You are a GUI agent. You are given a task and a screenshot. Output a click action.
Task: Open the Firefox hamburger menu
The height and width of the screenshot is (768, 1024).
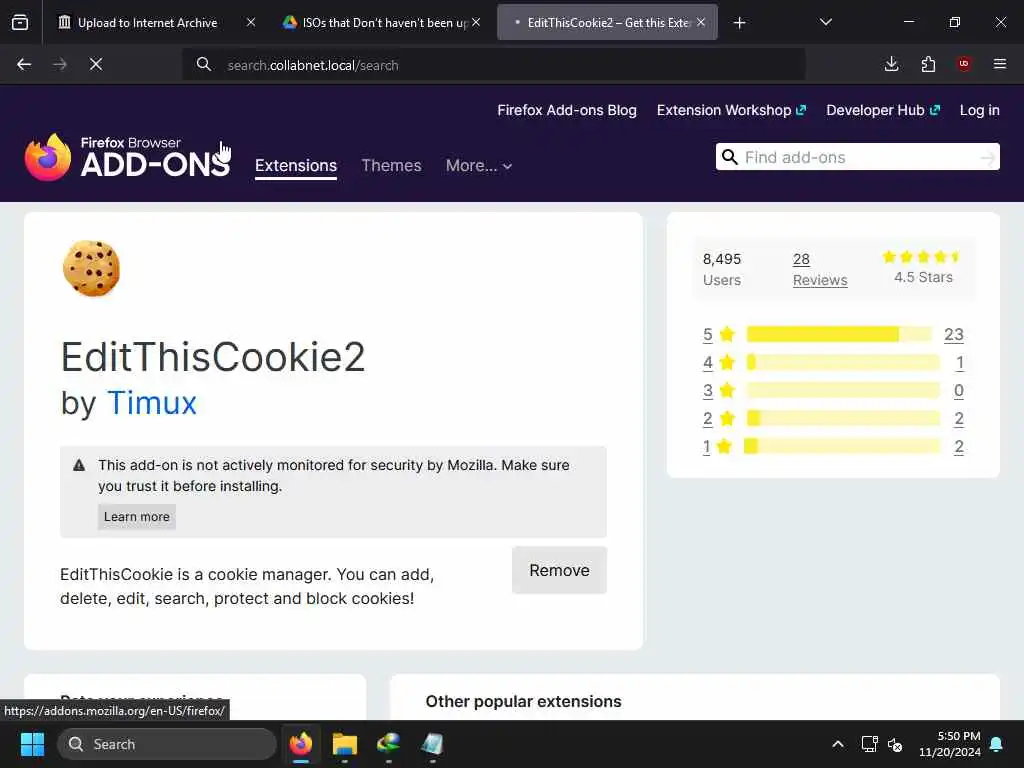point(1000,64)
